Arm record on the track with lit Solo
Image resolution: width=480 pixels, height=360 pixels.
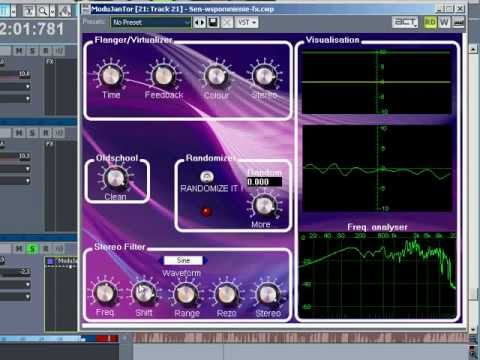pyautogui.click(x=46, y=248)
